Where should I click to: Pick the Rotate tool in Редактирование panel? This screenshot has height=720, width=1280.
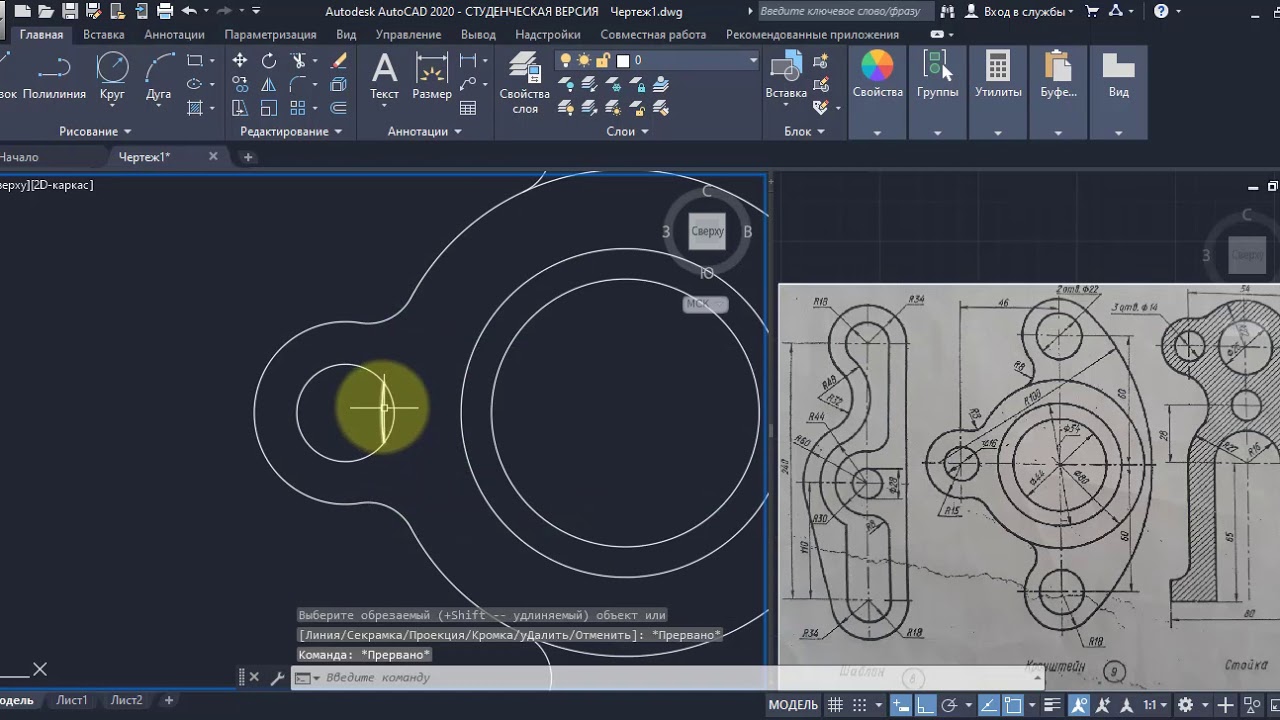click(x=269, y=61)
